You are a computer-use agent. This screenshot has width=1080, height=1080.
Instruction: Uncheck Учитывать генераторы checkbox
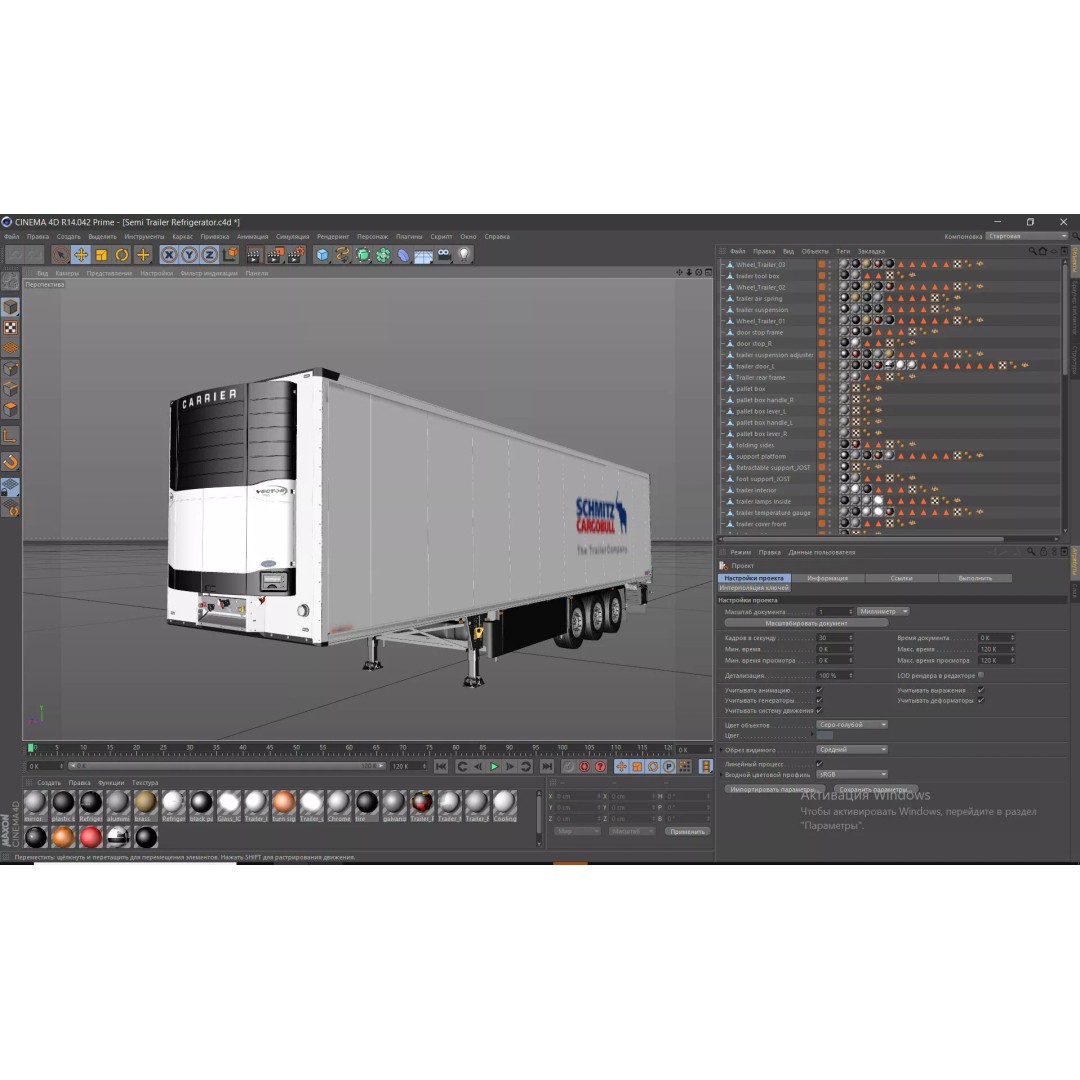tap(819, 700)
